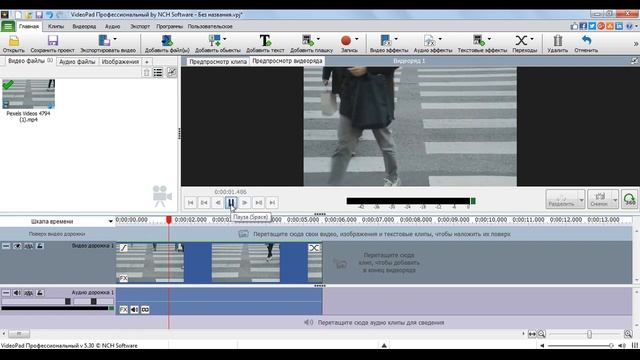
Task: Expand the Добавить объекты dropdown arrow
Action: coord(225,39)
